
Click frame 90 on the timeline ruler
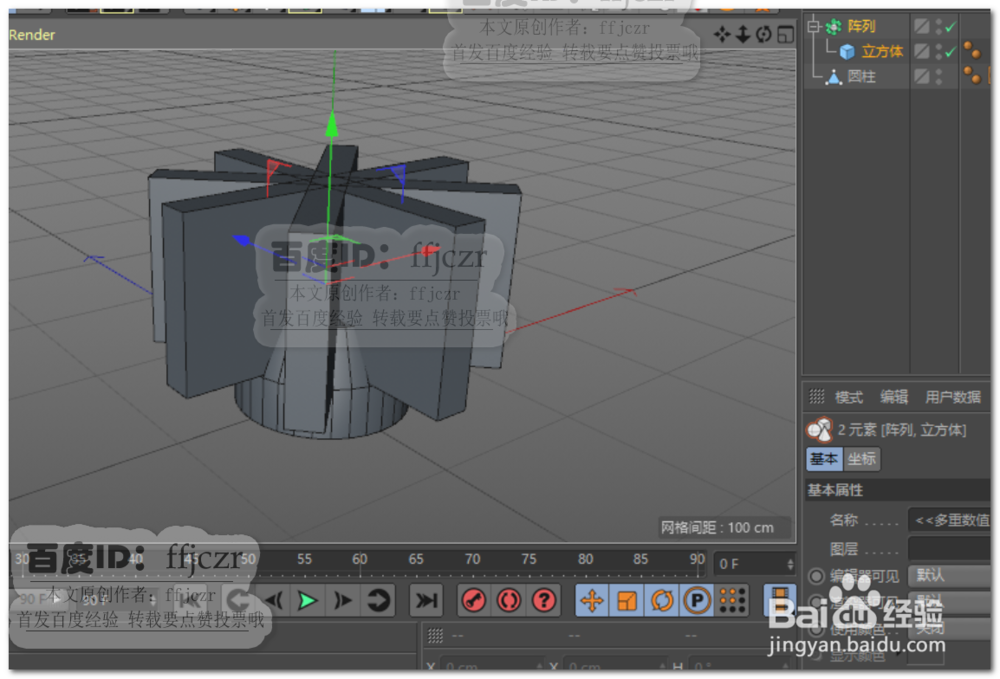point(697,560)
